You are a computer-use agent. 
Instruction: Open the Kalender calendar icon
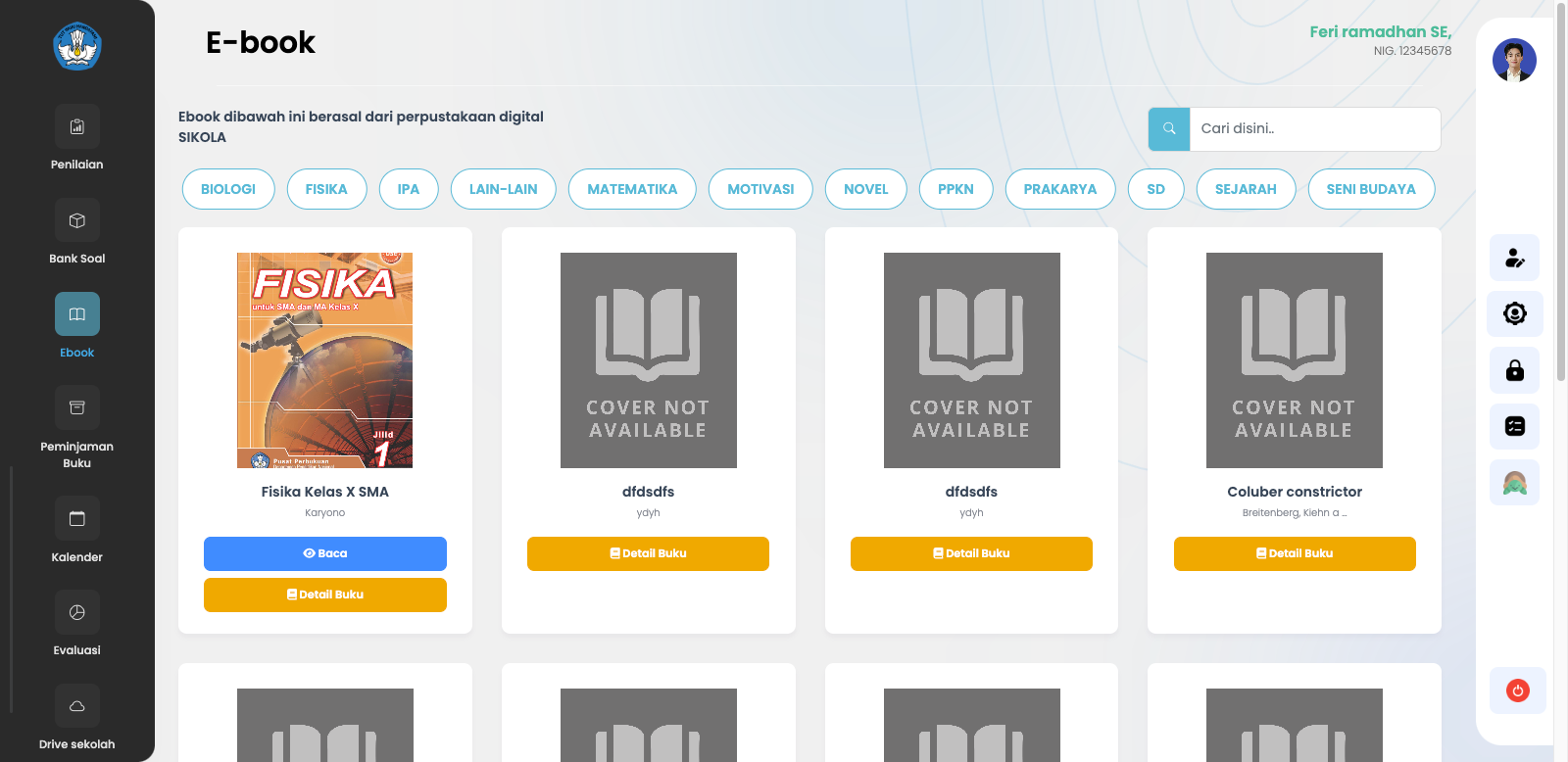click(77, 519)
